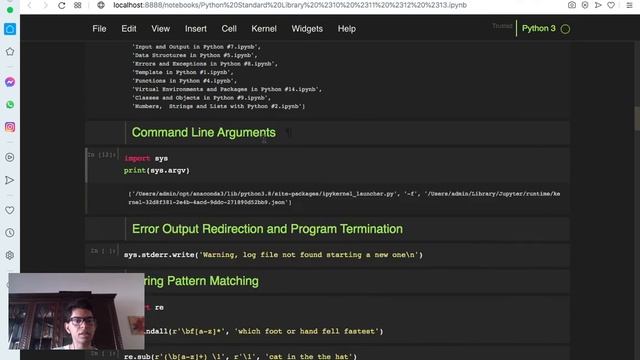Image resolution: width=640 pixels, height=360 pixels.
Task: Open the Jupyter Help menu
Action: coord(347,29)
